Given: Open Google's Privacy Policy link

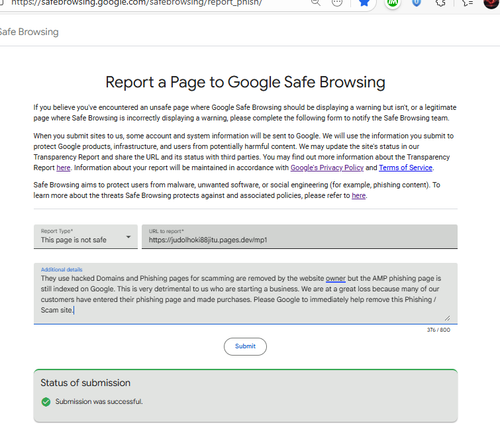Looking at the screenshot, I should pos(327,168).
